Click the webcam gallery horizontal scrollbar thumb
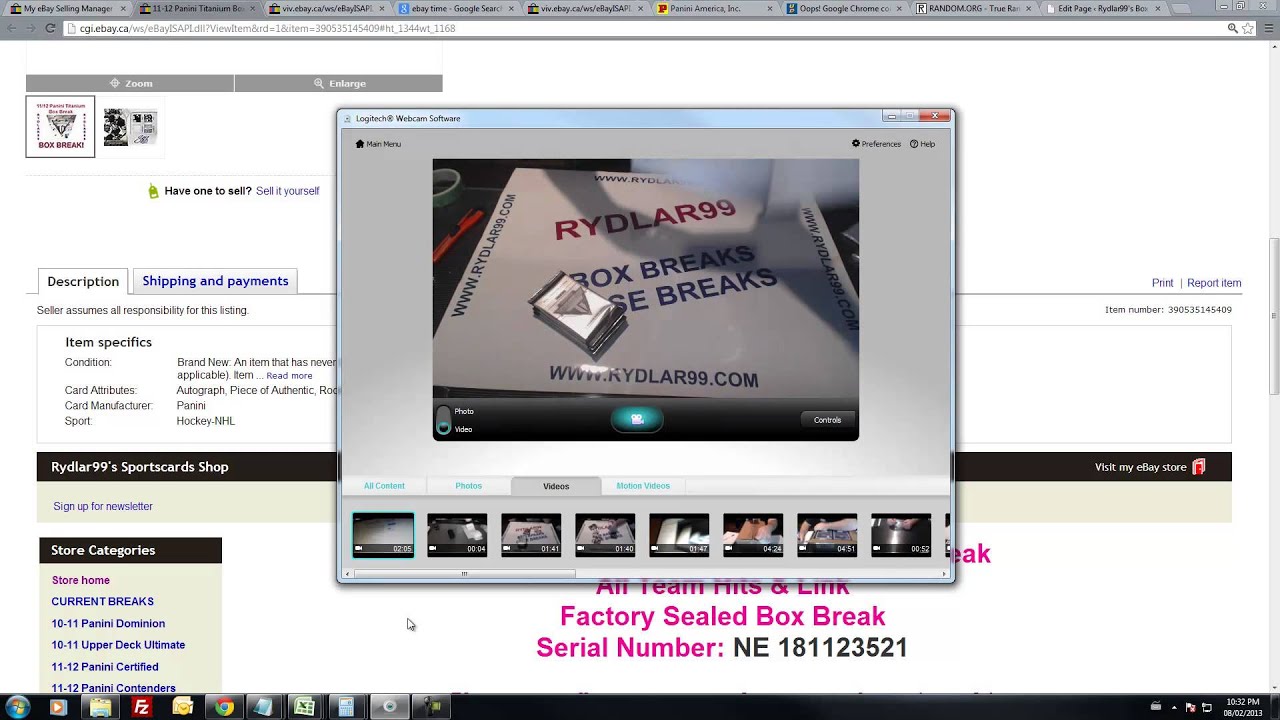The height and width of the screenshot is (720, 1280). point(464,574)
